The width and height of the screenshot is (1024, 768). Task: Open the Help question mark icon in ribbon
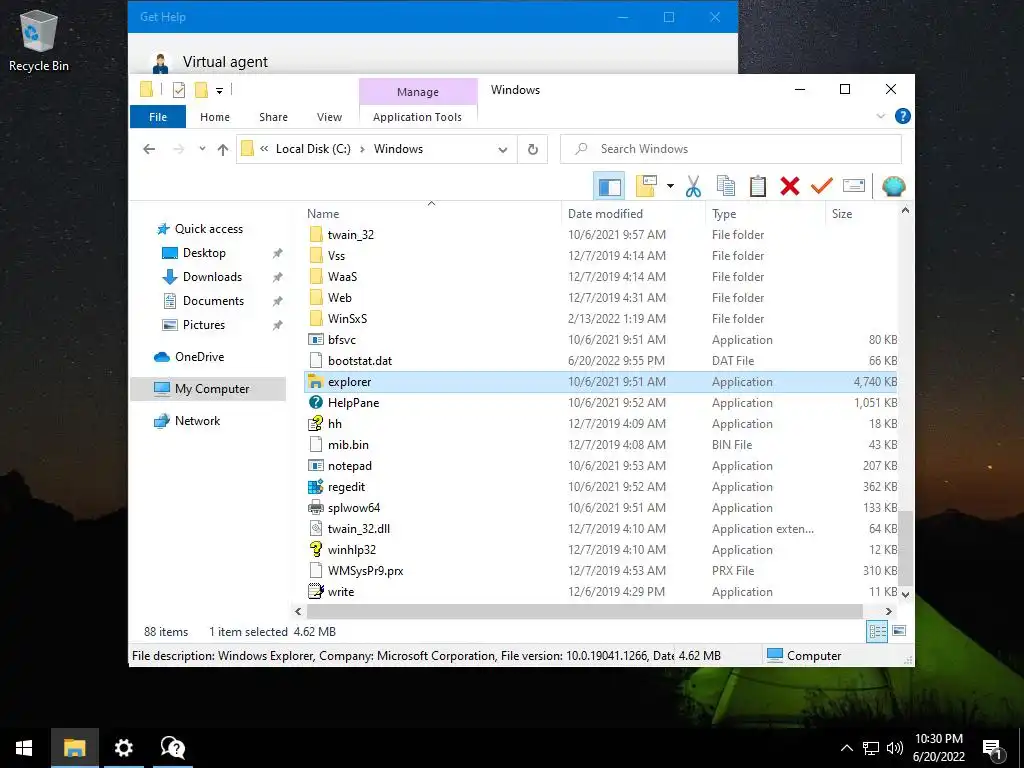point(903,116)
